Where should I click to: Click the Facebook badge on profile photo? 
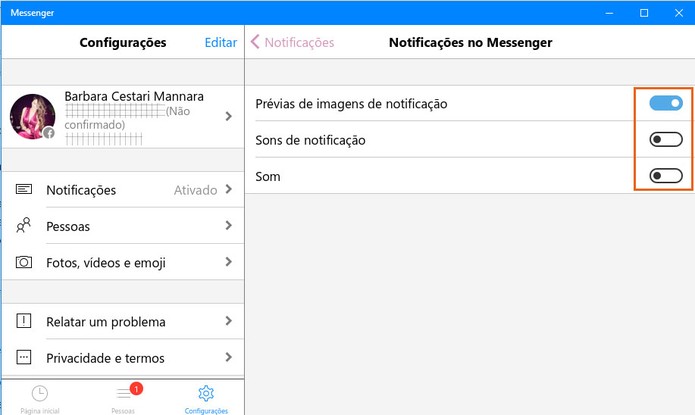(x=49, y=133)
